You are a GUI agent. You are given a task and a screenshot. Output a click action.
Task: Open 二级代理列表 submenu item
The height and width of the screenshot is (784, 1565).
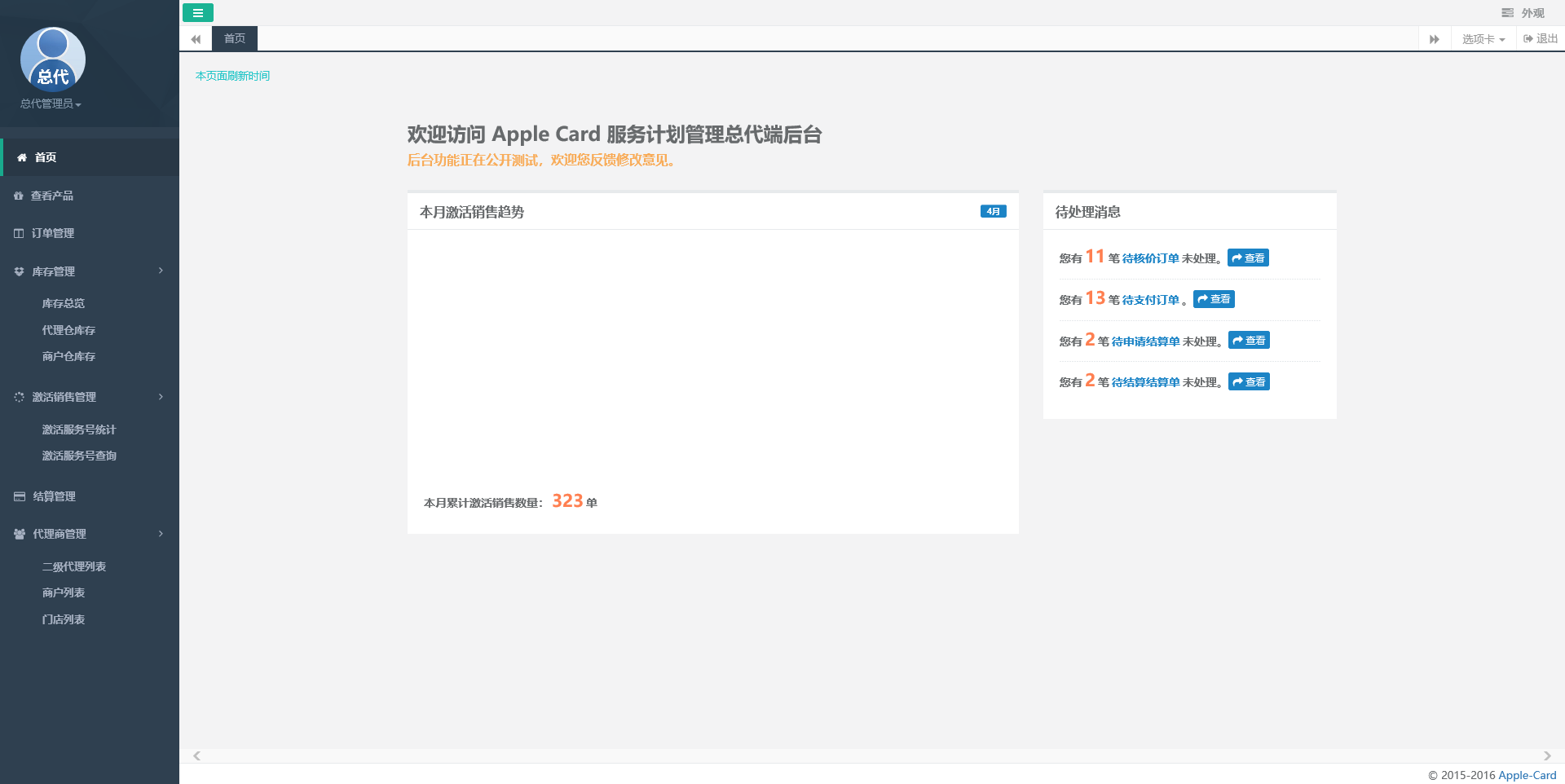tap(74, 566)
